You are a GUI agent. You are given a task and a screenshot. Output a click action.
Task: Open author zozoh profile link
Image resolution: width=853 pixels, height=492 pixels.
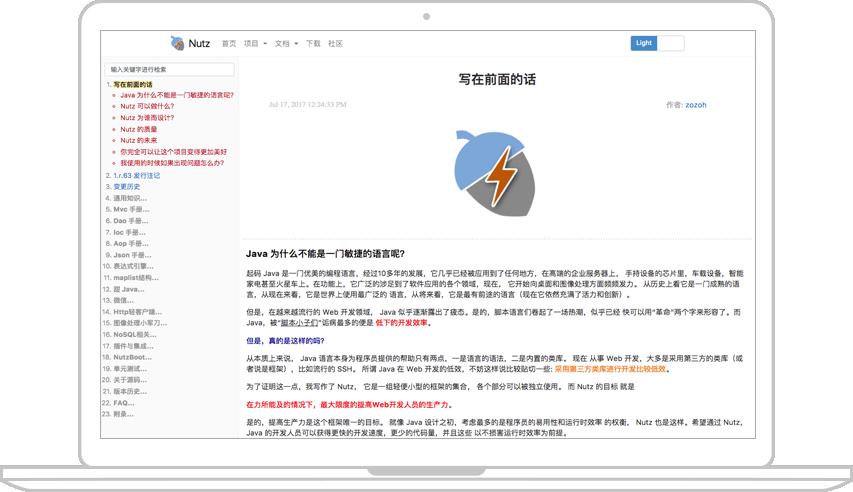[696, 105]
